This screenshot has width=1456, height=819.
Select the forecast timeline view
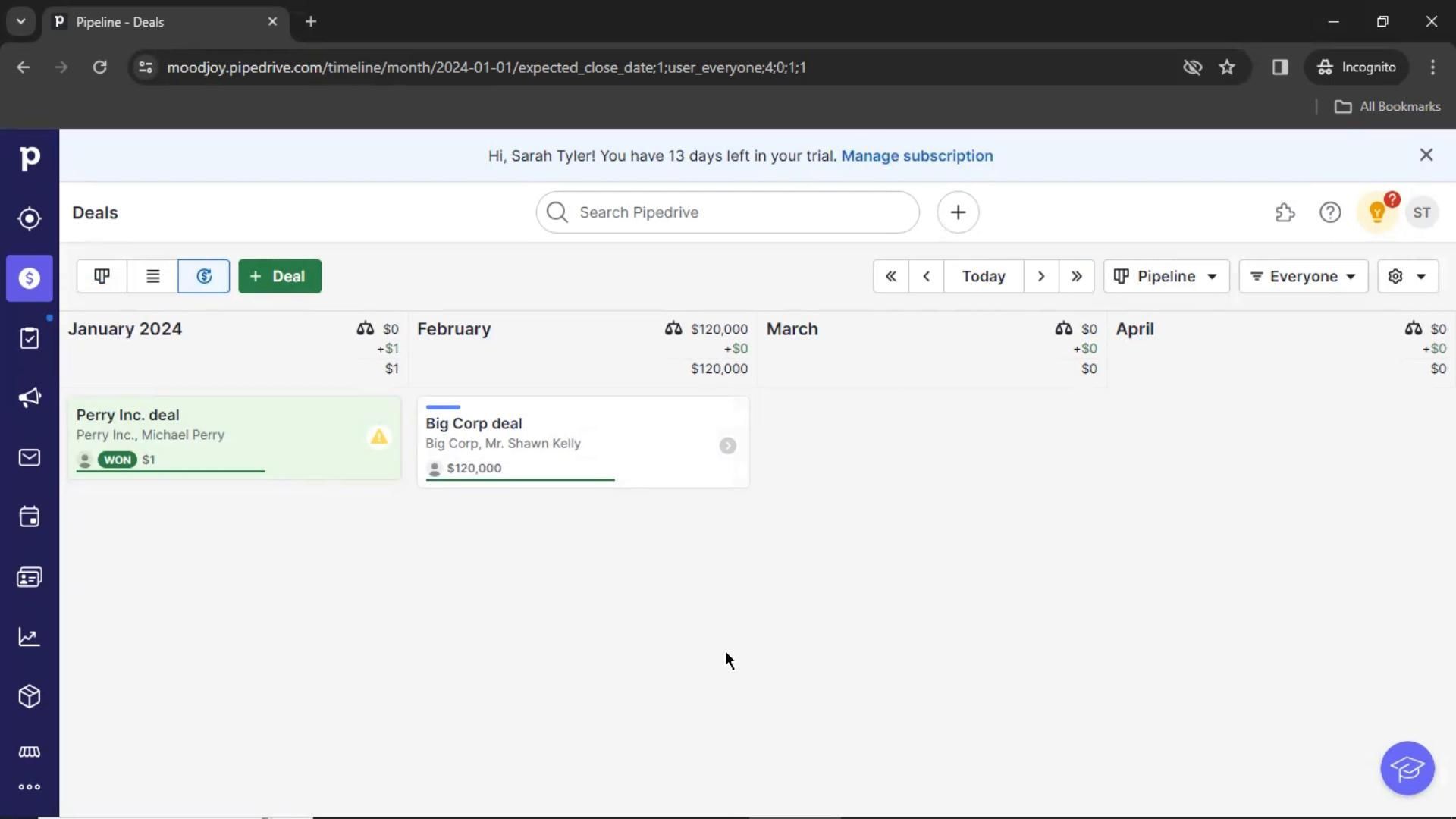[x=203, y=276]
